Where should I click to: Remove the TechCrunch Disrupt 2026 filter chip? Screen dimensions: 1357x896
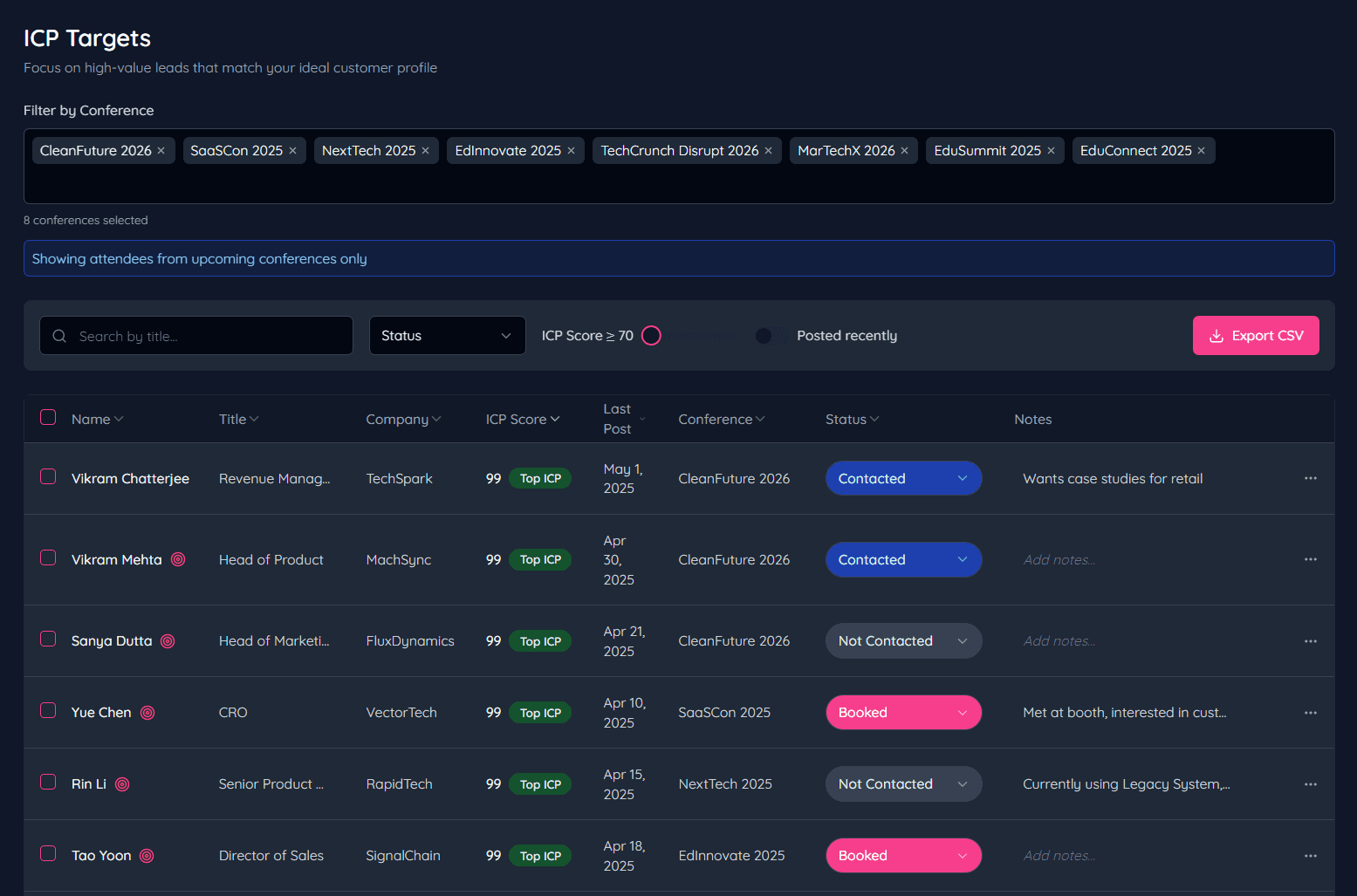click(x=768, y=151)
